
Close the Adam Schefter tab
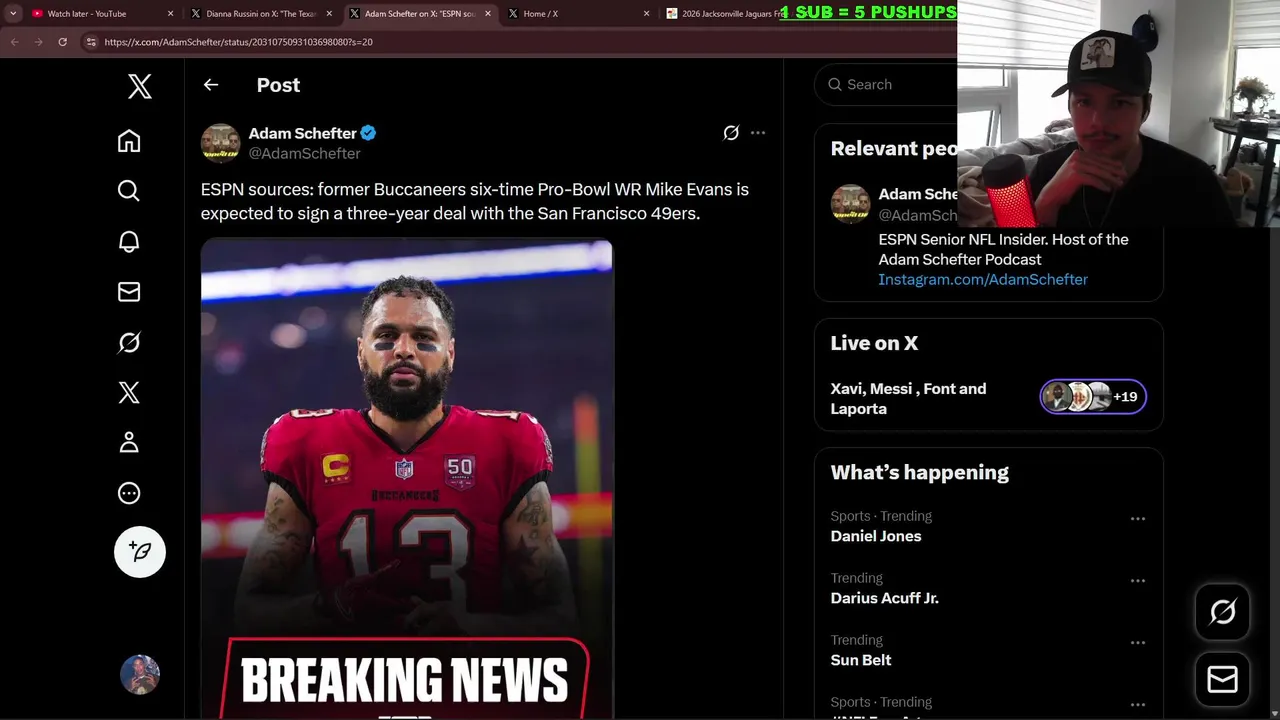click(488, 14)
